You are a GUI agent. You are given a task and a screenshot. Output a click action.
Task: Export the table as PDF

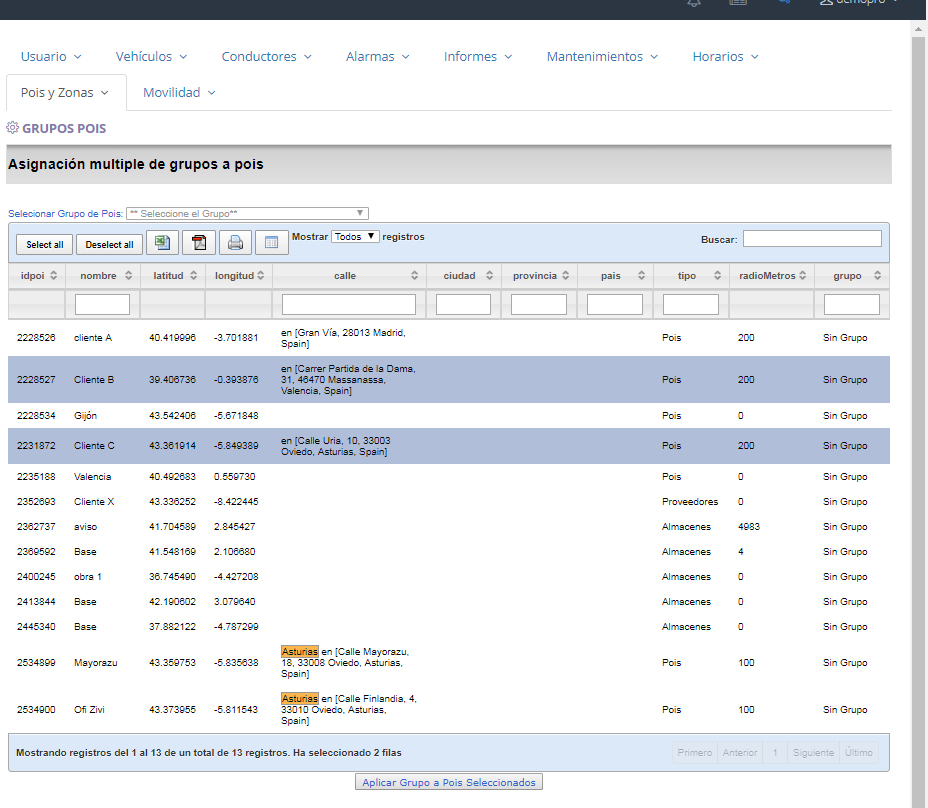pyautogui.click(x=199, y=243)
